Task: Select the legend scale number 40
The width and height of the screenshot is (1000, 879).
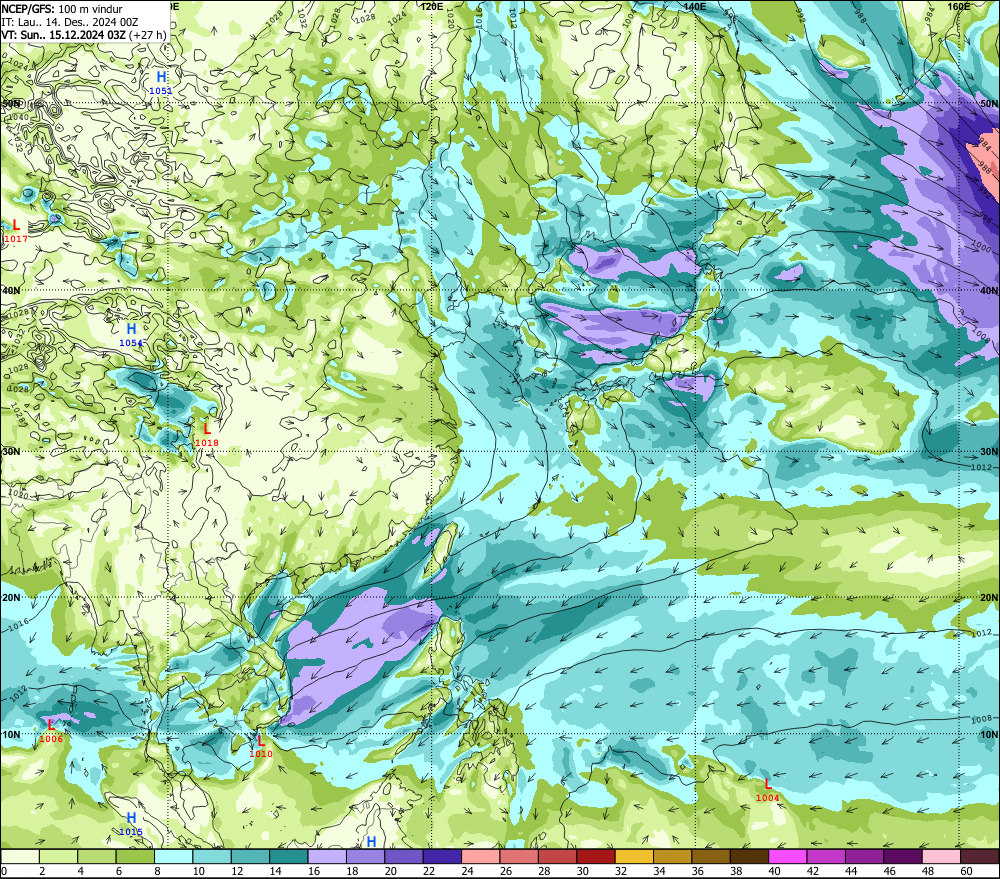Action: [x=775, y=871]
